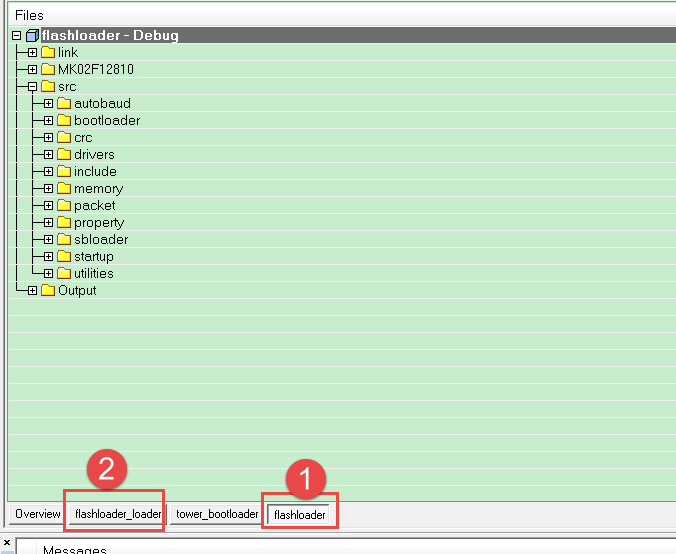Viewport: 676px width, 554px height.
Task: Click the MK02F12810 folder icon
Action: [48, 69]
